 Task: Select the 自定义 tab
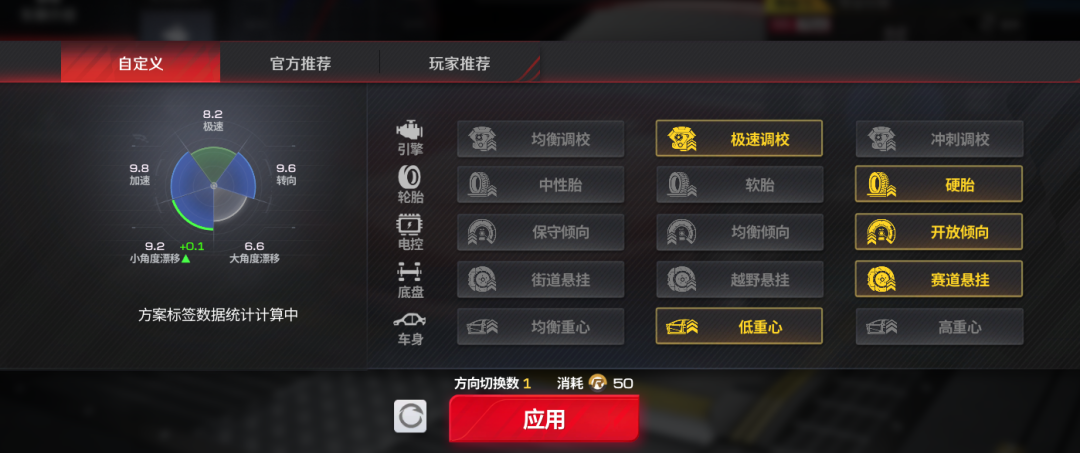(141, 63)
